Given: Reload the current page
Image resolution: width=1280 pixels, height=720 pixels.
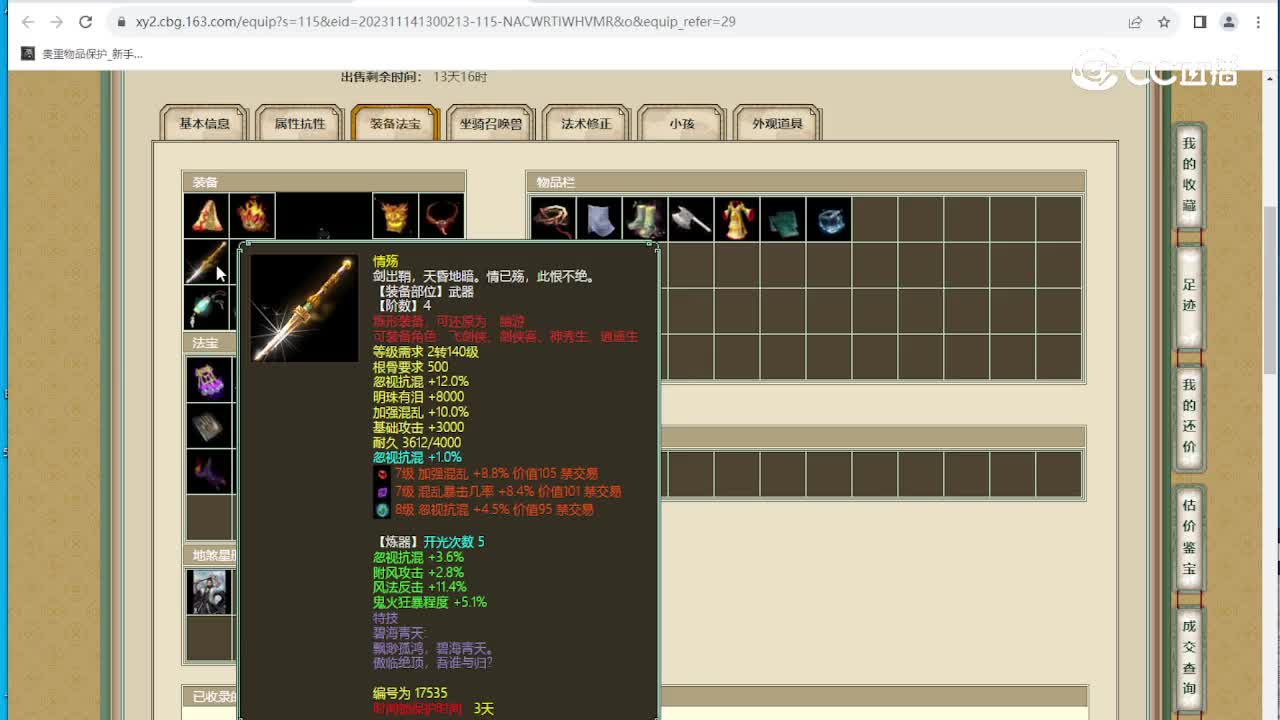Looking at the screenshot, I should coord(86,21).
